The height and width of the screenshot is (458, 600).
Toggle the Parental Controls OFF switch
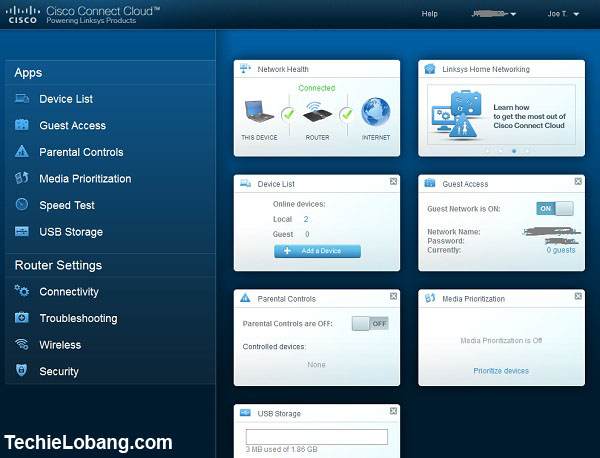point(370,323)
